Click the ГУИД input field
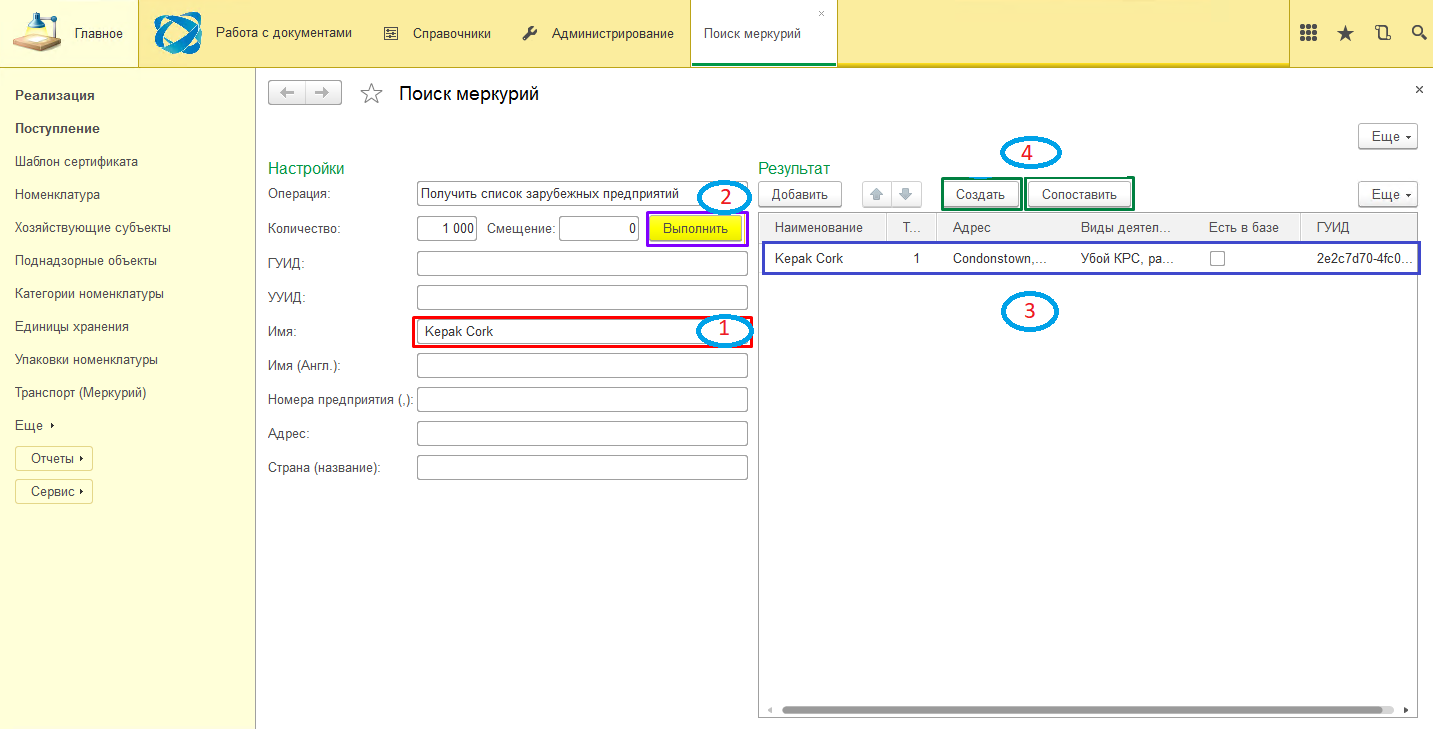Screen dimensions: 1433x729 pyautogui.click(x=582, y=263)
